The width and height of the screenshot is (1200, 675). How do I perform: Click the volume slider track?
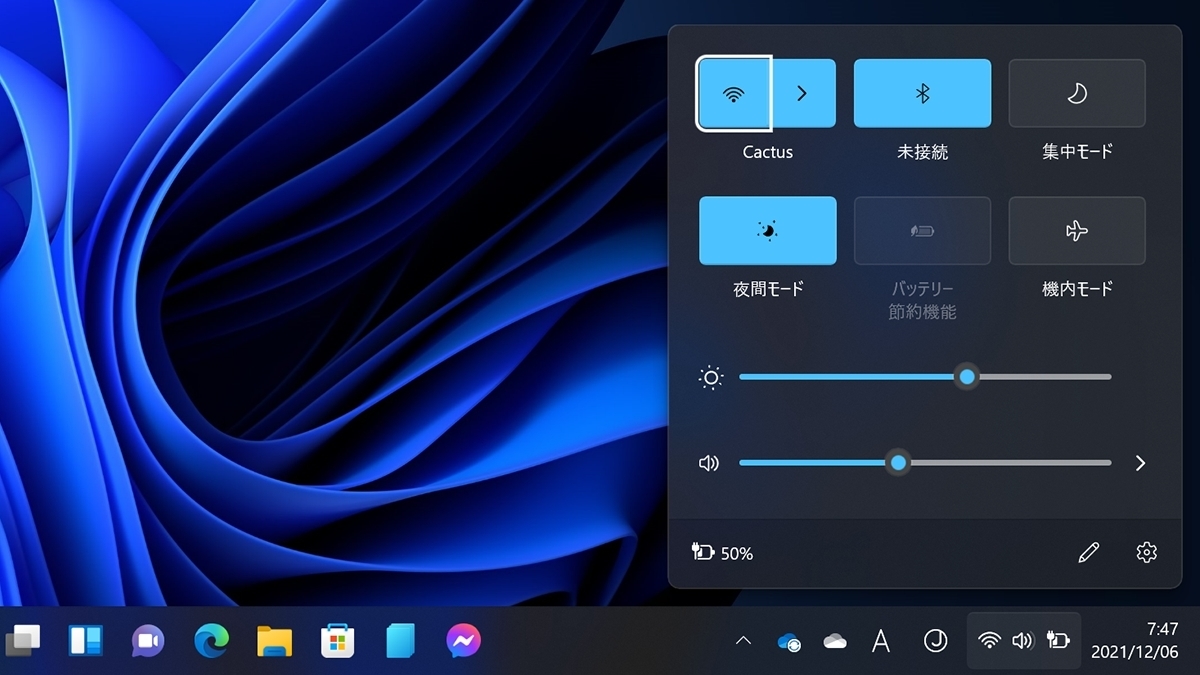[x=925, y=463]
